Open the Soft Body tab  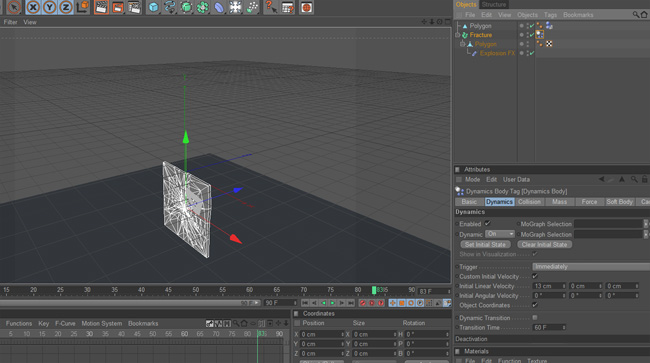pos(619,202)
